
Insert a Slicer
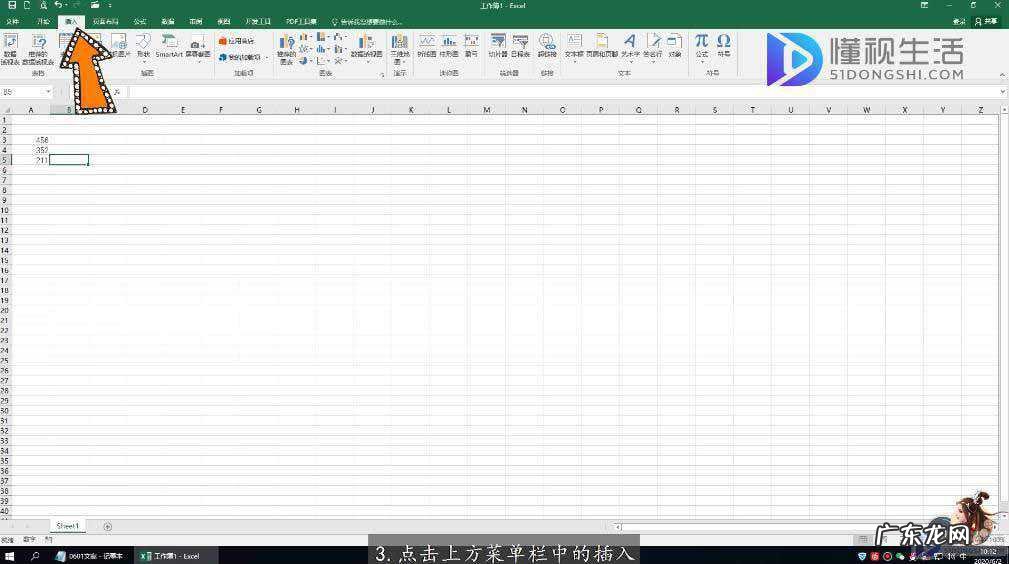pyautogui.click(x=497, y=46)
